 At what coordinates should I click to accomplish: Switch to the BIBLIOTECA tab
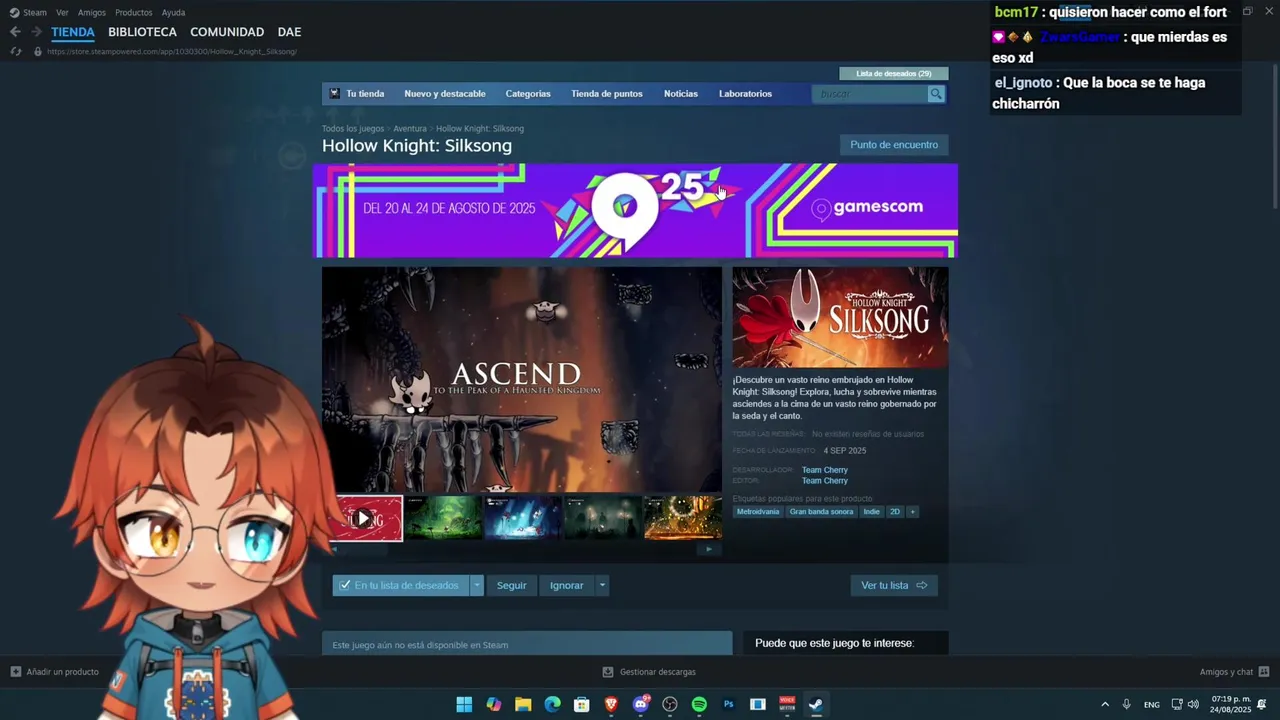142,32
